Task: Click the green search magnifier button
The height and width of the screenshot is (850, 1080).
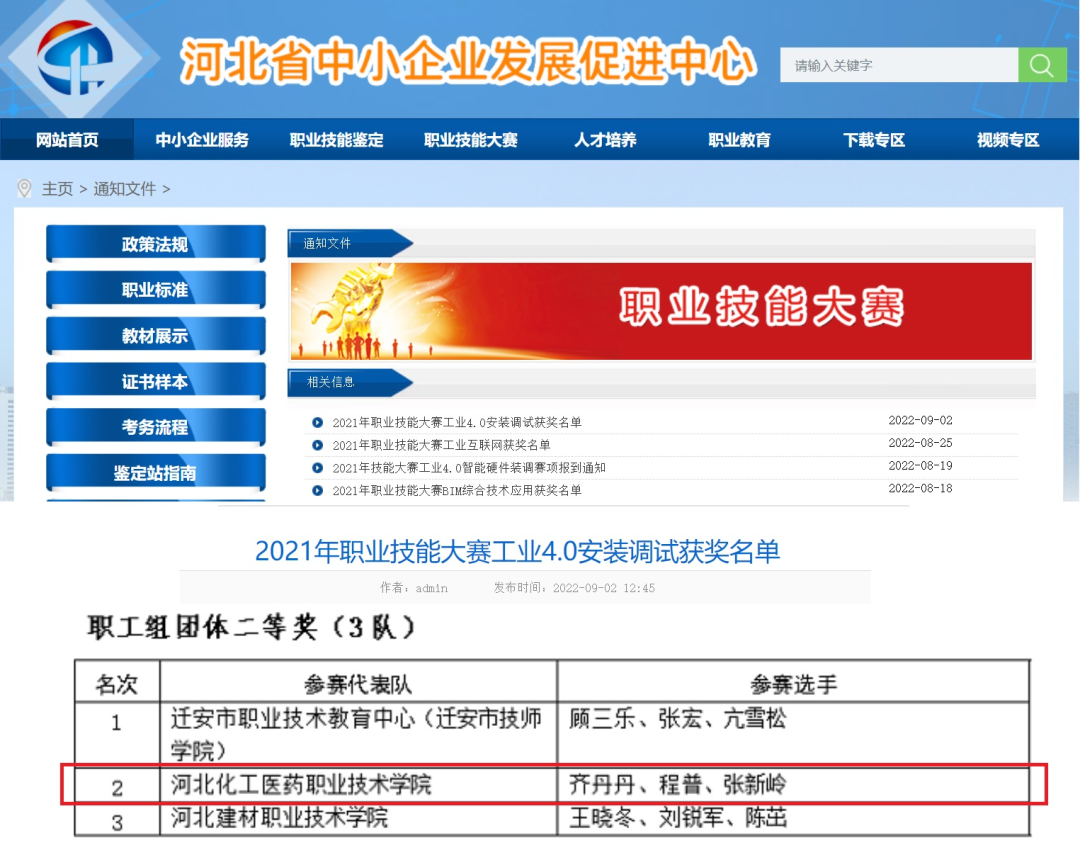Action: pyautogui.click(x=1041, y=65)
